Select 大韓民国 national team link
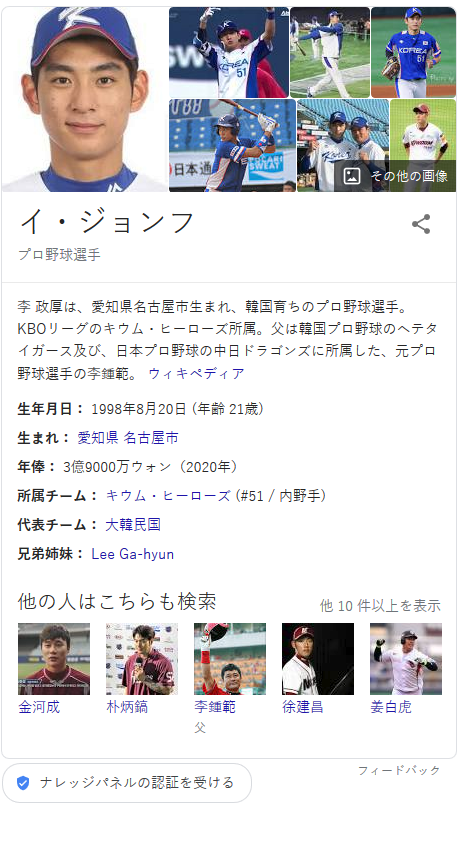 coord(133,525)
